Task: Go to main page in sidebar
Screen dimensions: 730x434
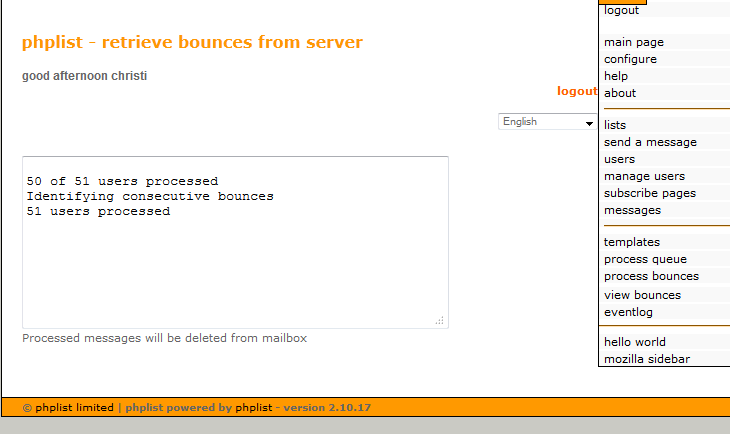Action: click(633, 42)
